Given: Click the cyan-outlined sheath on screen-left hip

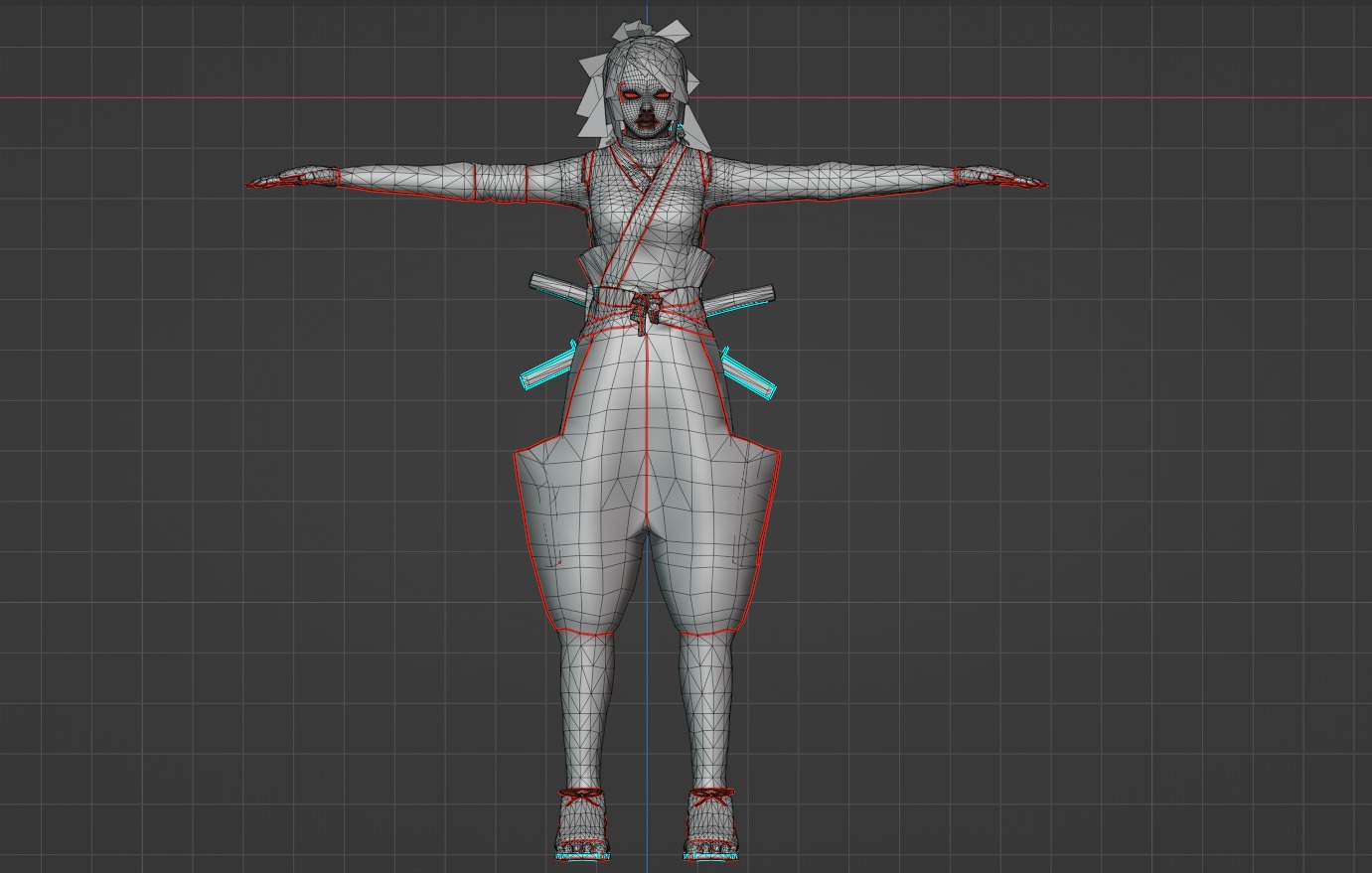Looking at the screenshot, I should point(547,365).
